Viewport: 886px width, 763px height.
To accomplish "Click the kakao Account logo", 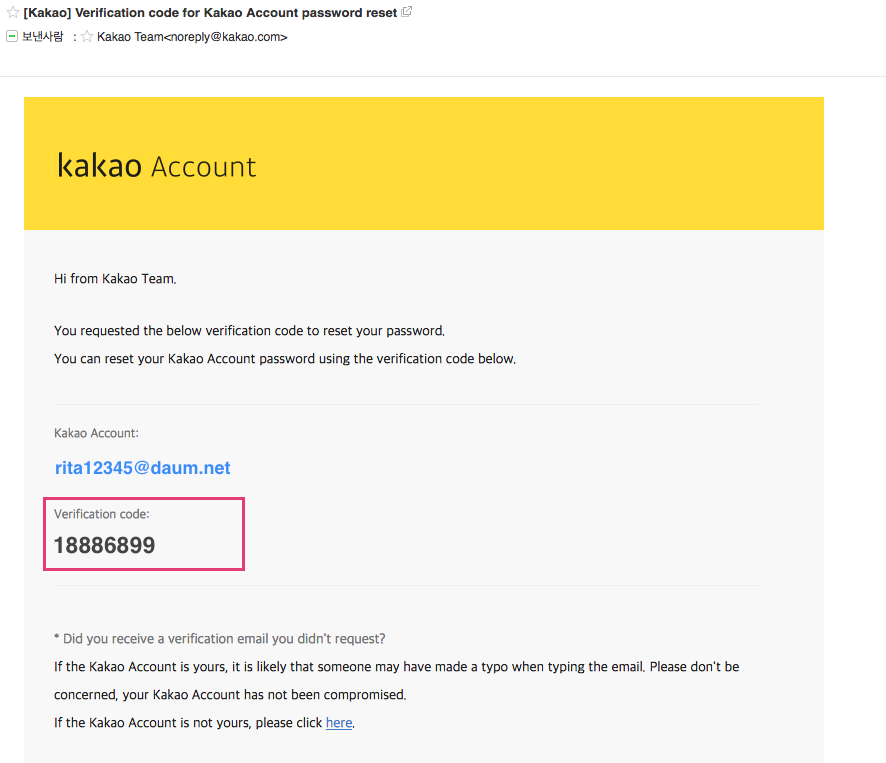I will pyautogui.click(x=157, y=165).
